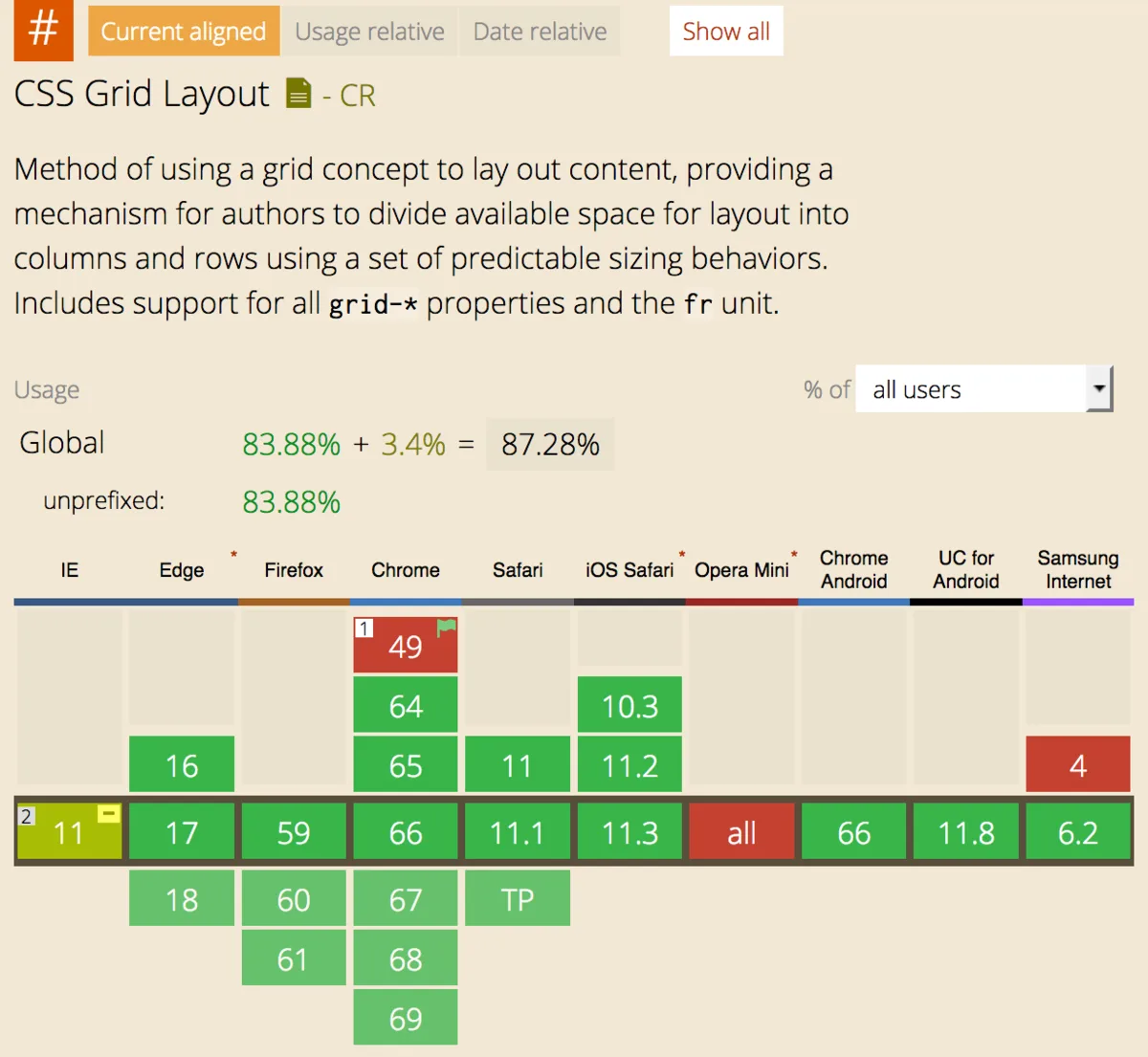Click note marker 1 on Chrome 49
1148x1057 pixels.
tap(364, 628)
